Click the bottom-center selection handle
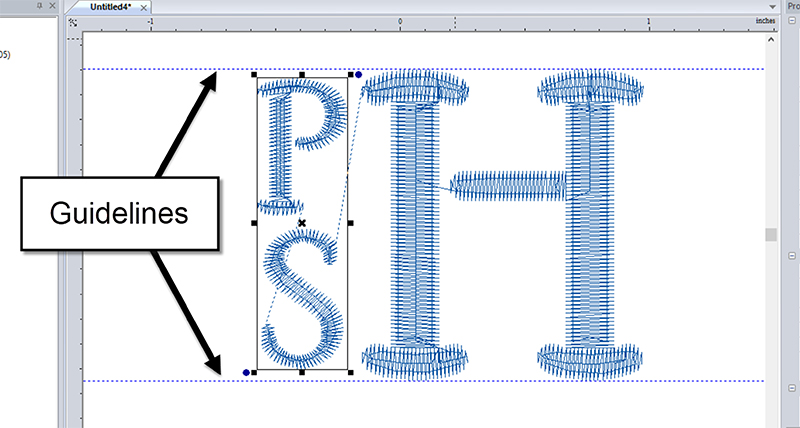The height and width of the screenshot is (428, 800). pos(302,372)
